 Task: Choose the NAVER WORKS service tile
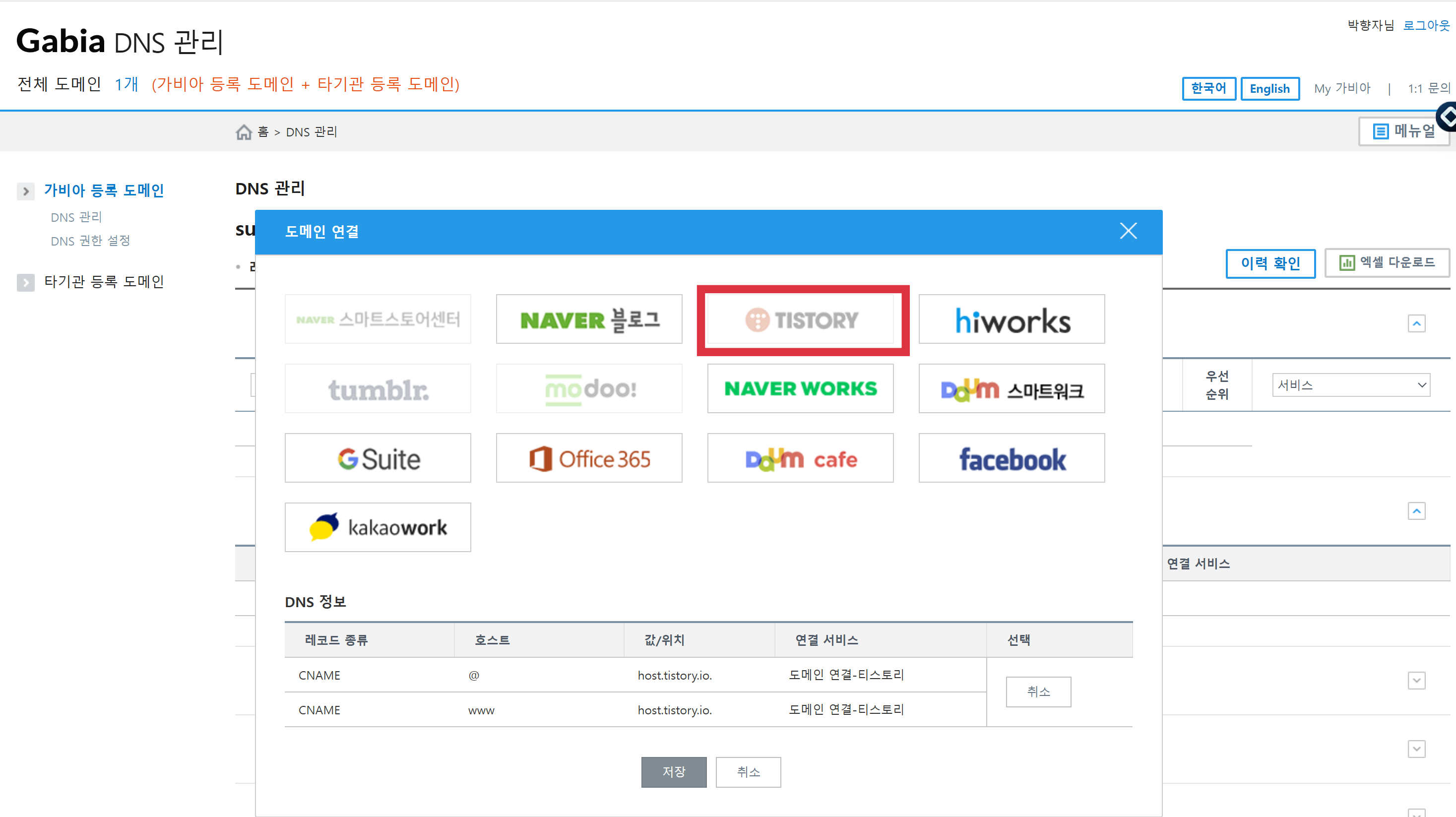pyautogui.click(x=800, y=389)
